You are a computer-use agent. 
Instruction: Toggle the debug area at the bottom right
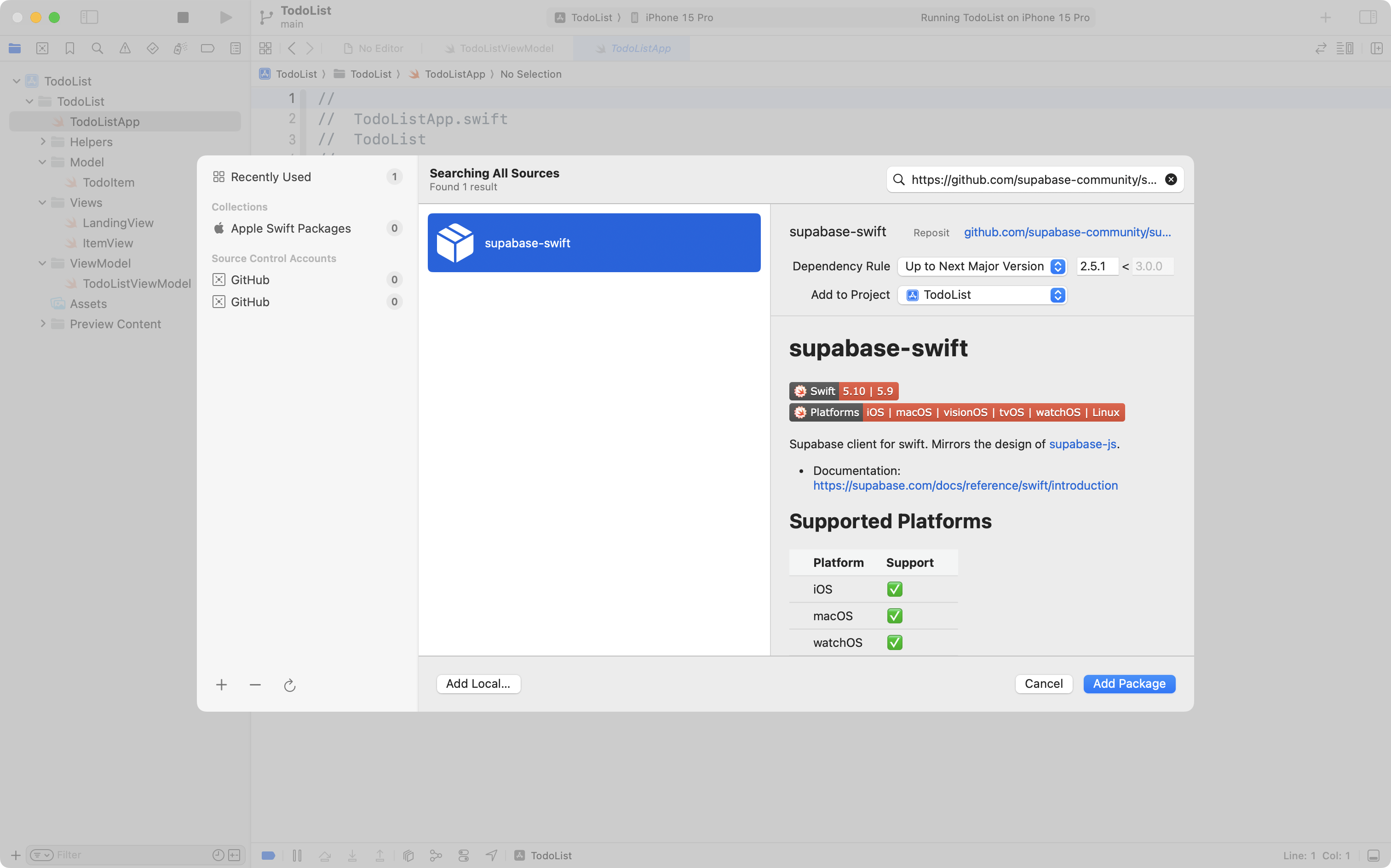1373,856
